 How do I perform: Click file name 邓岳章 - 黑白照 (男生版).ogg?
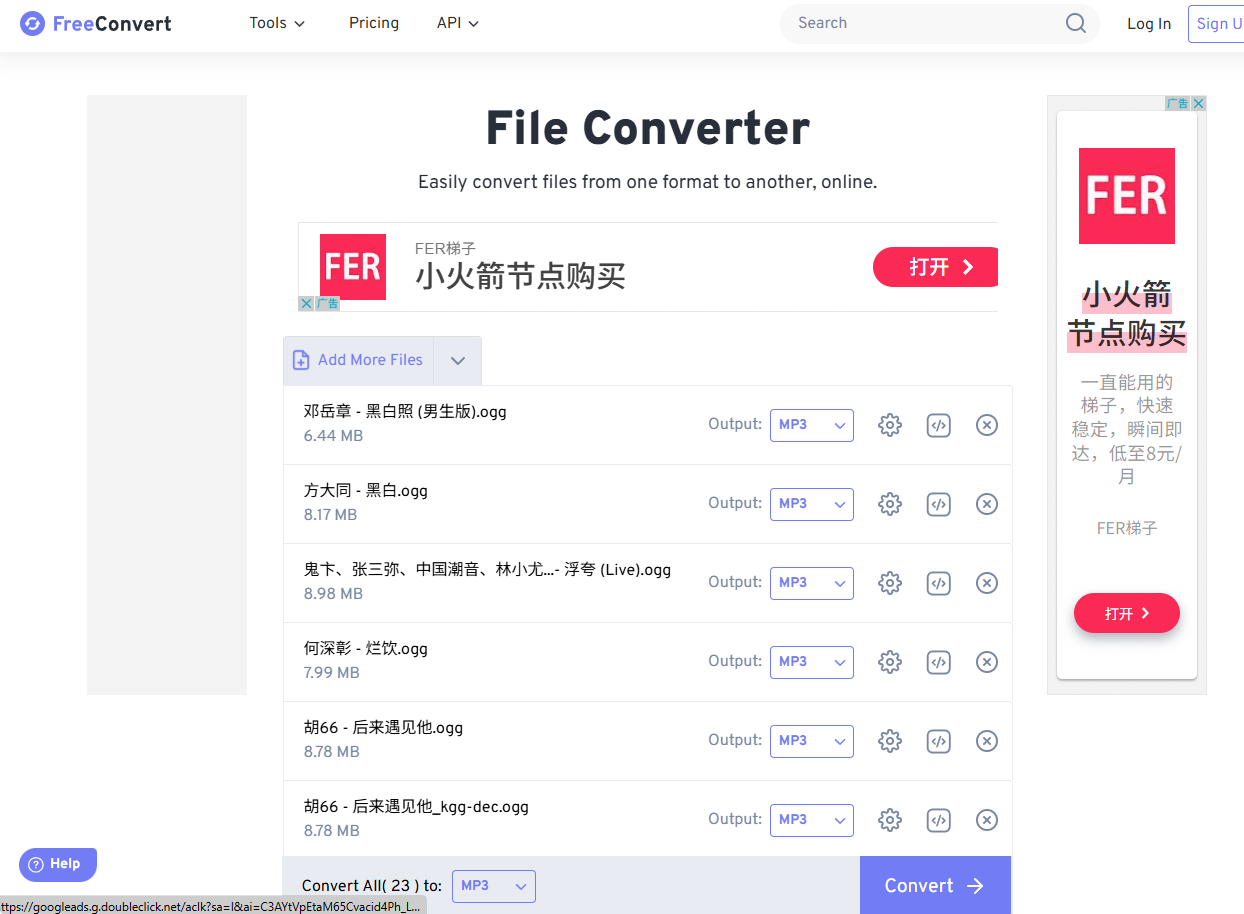click(x=405, y=411)
